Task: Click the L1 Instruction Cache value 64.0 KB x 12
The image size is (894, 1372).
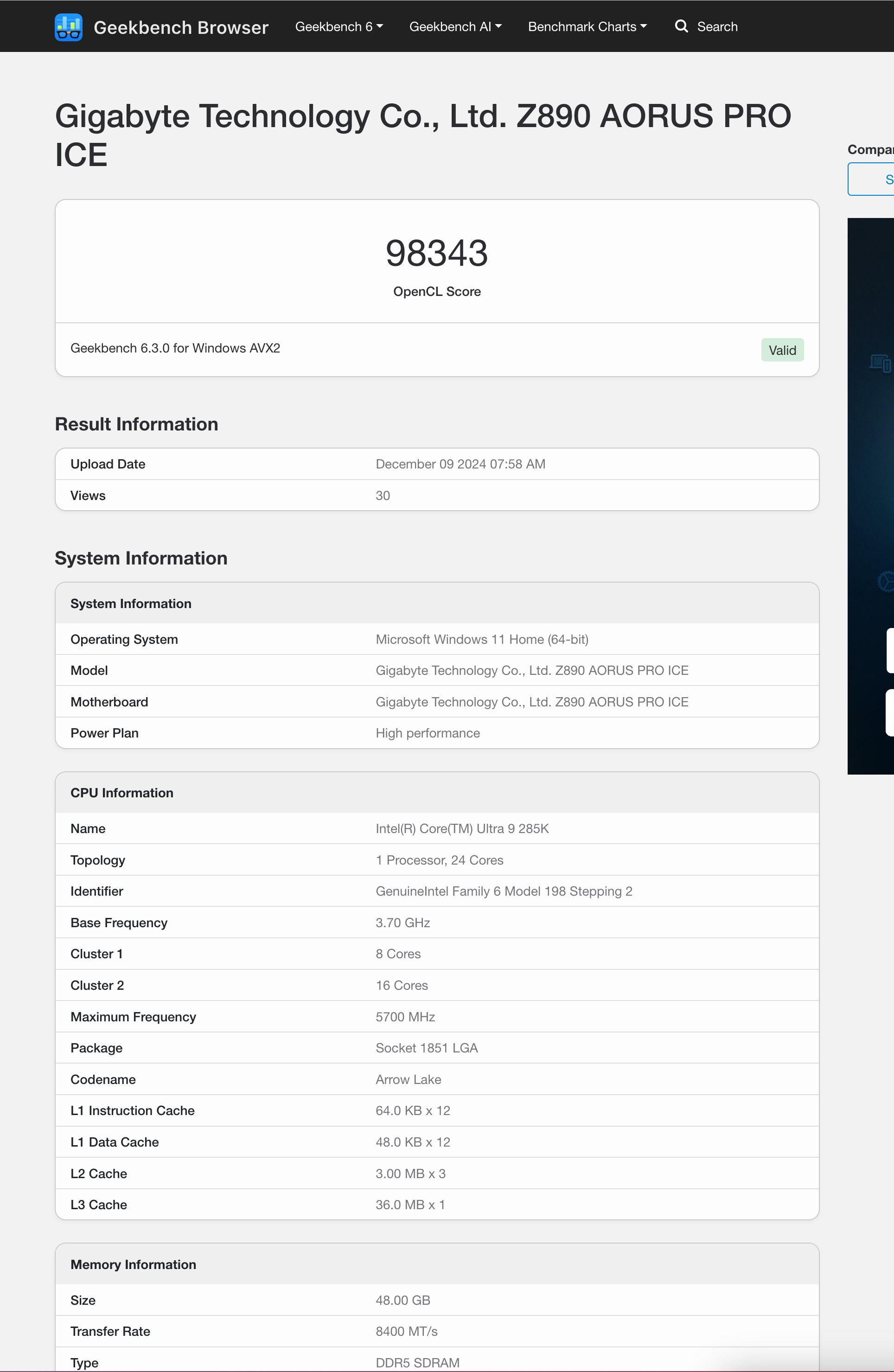Action: 413,1111
